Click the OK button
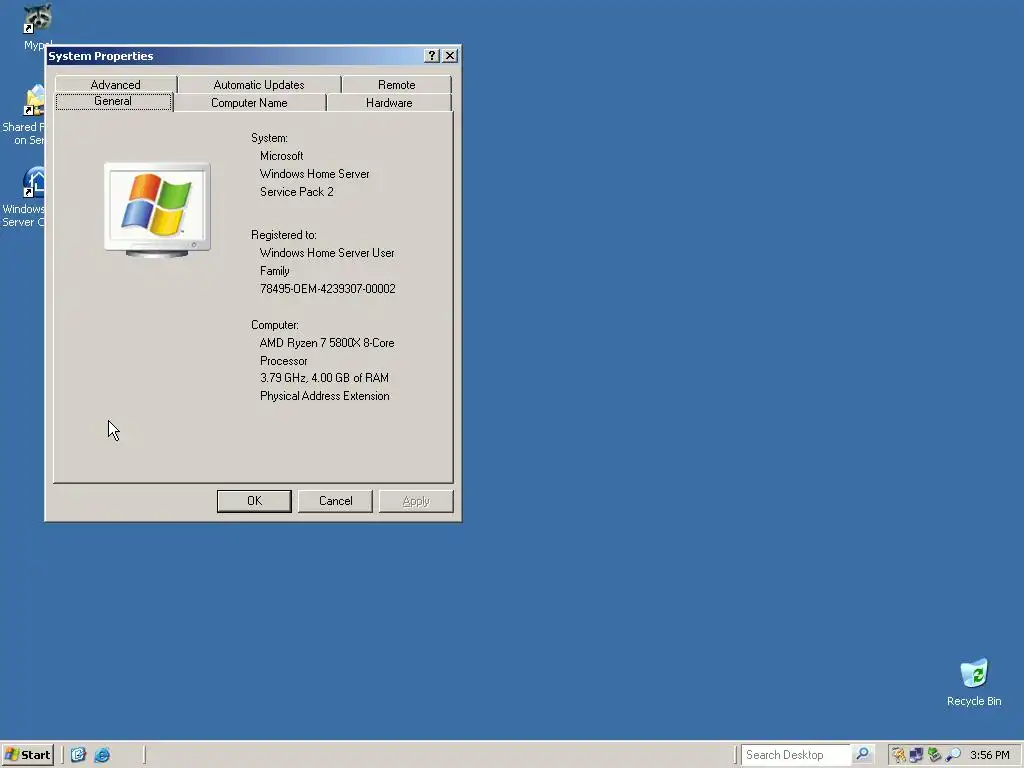The image size is (1024, 768). pos(254,501)
